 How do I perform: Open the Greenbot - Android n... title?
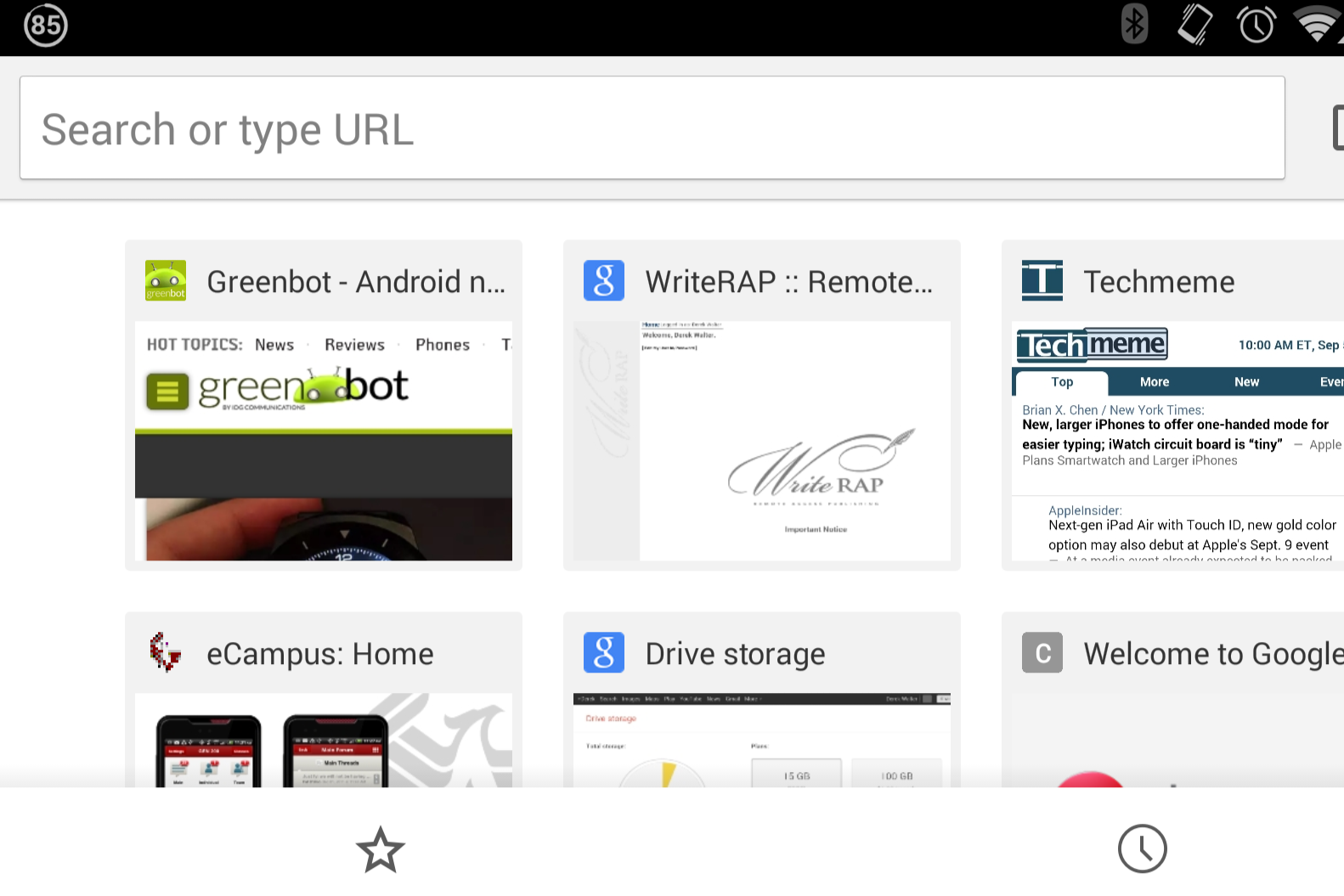356,282
